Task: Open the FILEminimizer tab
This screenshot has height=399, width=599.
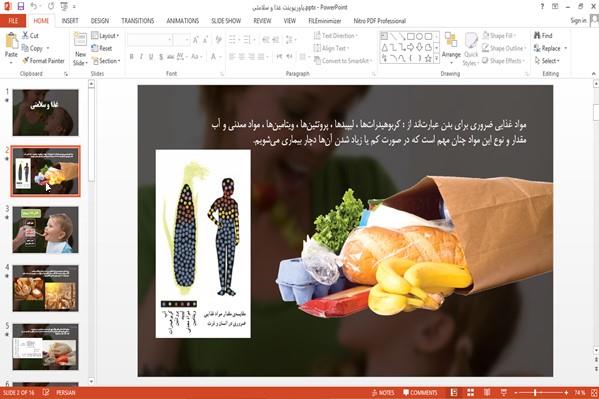Action: [x=325, y=21]
